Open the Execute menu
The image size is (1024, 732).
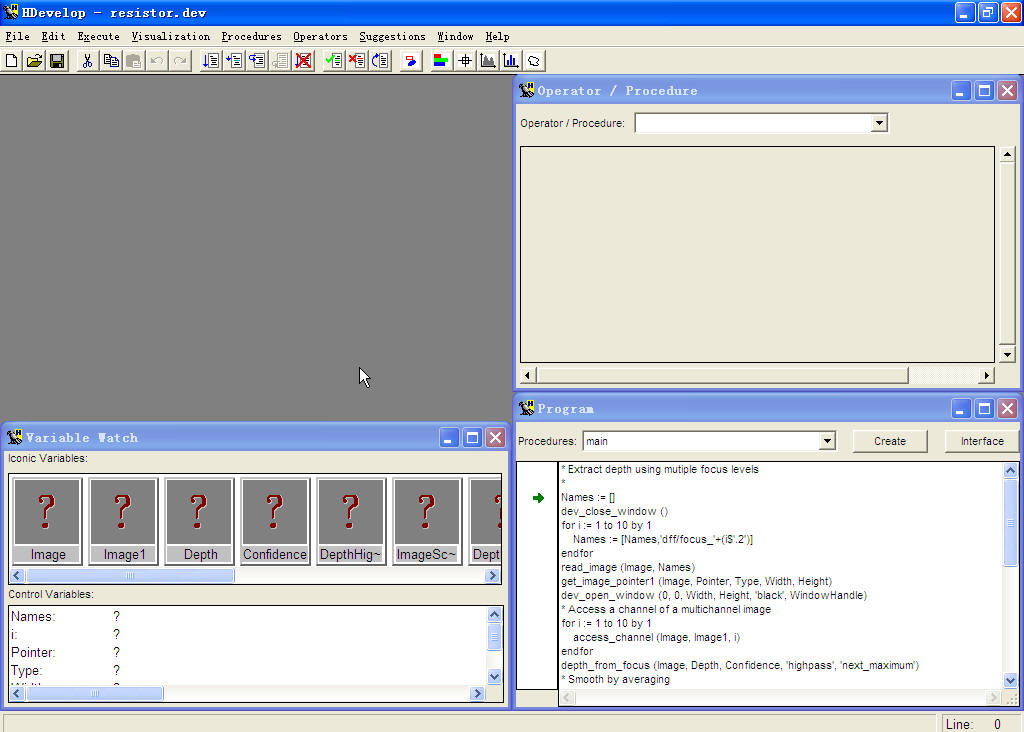pyautogui.click(x=99, y=37)
